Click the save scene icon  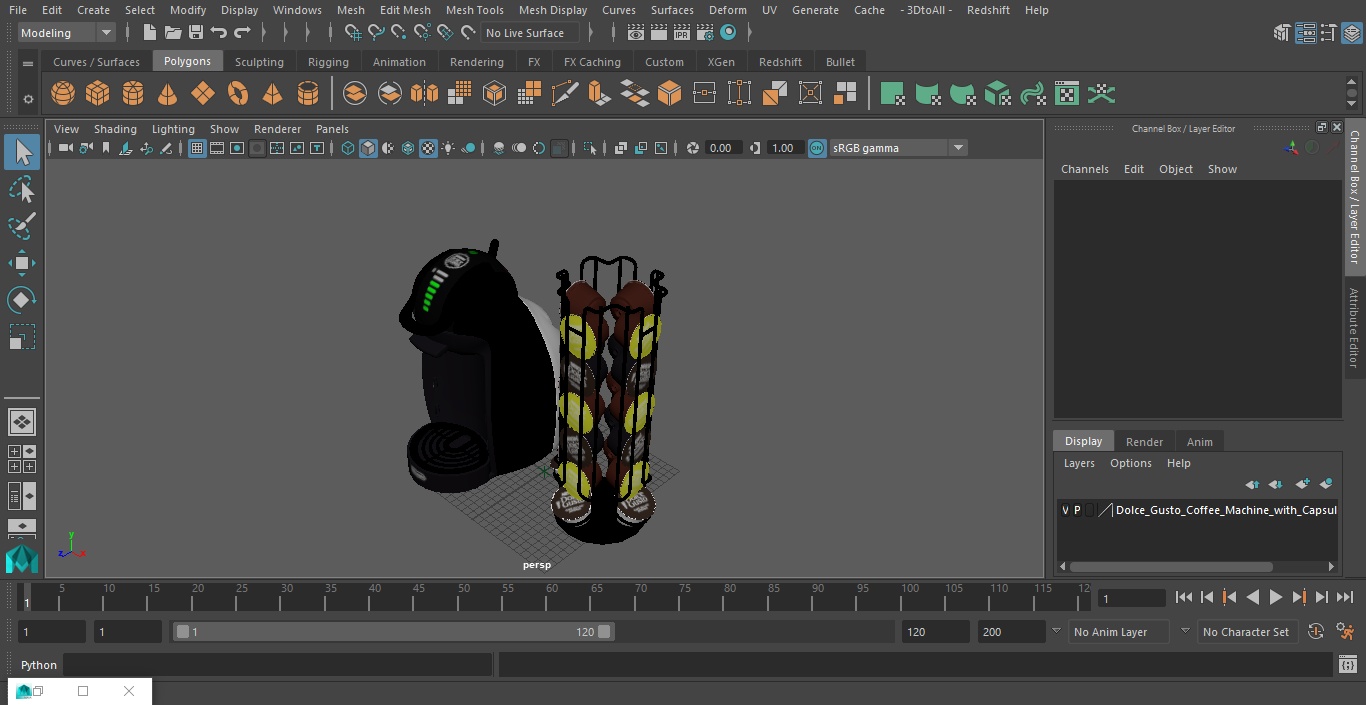(196, 33)
